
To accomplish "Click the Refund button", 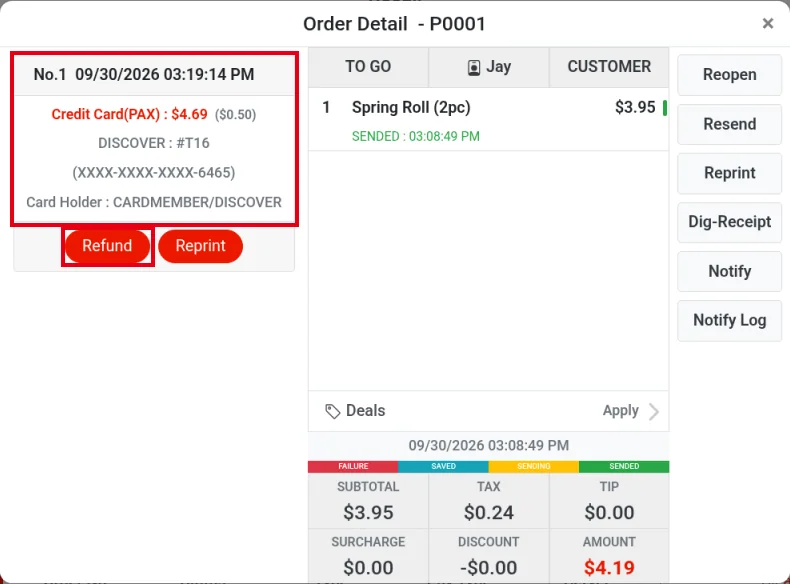I will point(107,246).
